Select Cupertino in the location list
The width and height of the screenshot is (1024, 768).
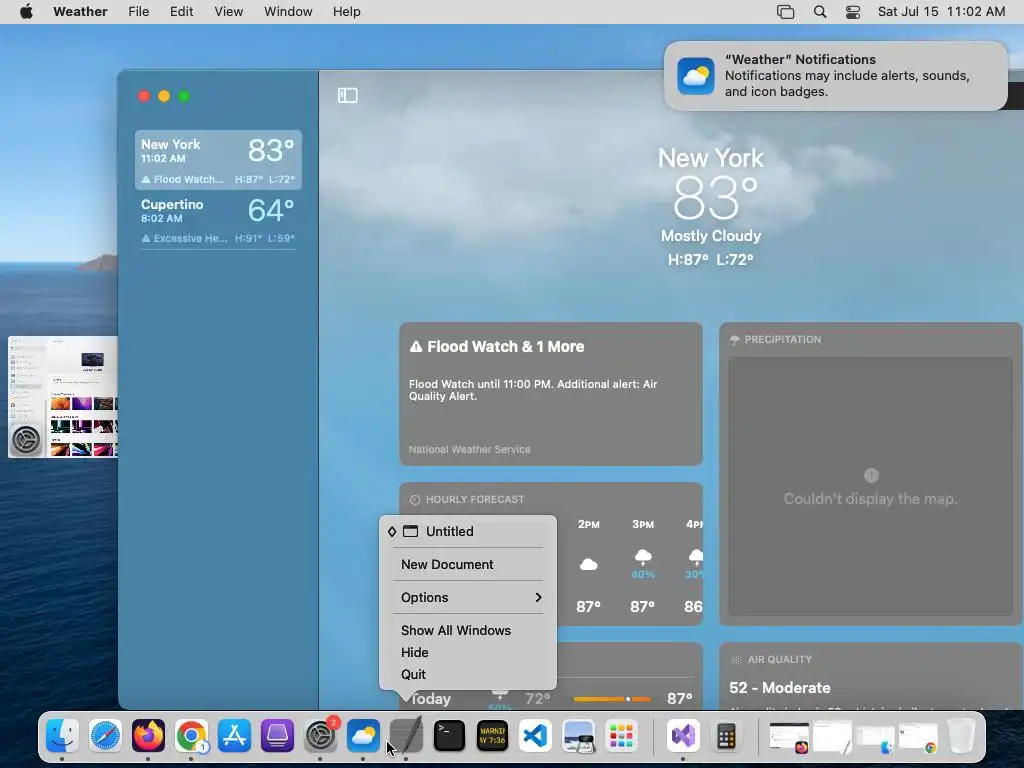click(218, 220)
